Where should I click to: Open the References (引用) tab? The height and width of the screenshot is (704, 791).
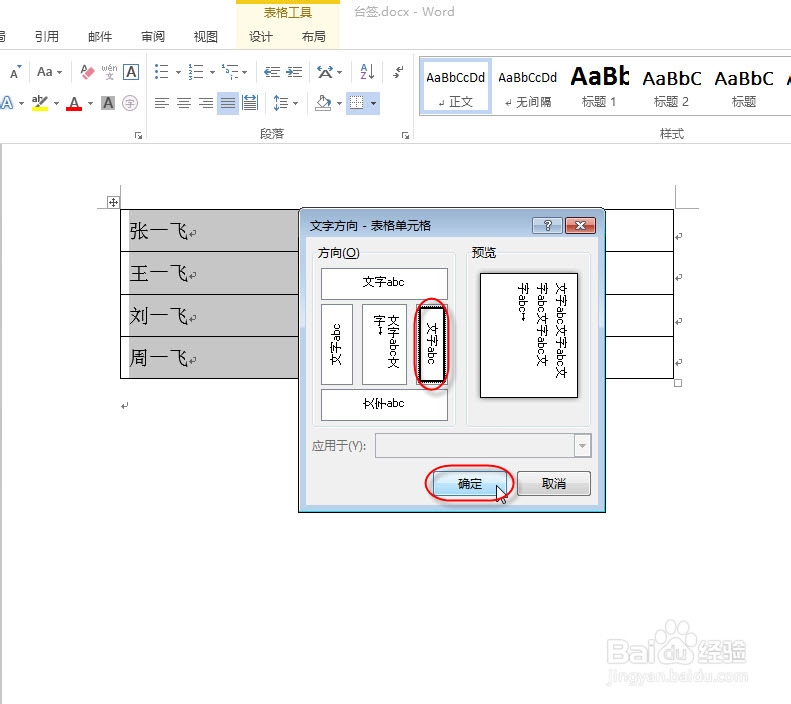(x=47, y=36)
